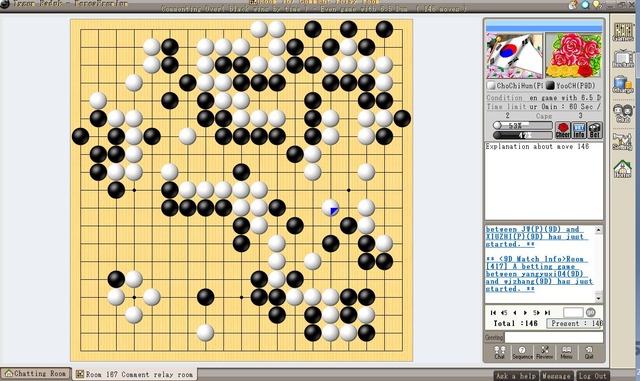Image resolution: width=640 pixels, height=381 pixels.
Task: View YooCH's roses avatar
Action: 573,56
